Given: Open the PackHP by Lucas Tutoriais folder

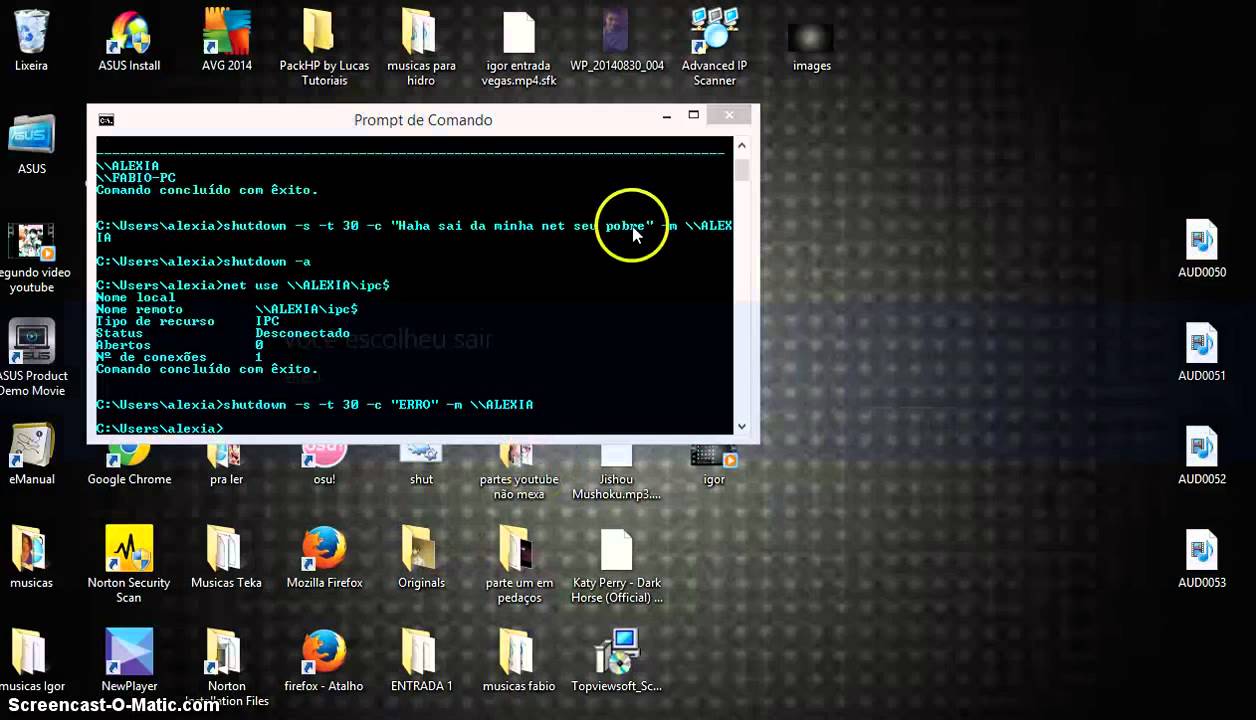Looking at the screenshot, I should pos(324,33).
